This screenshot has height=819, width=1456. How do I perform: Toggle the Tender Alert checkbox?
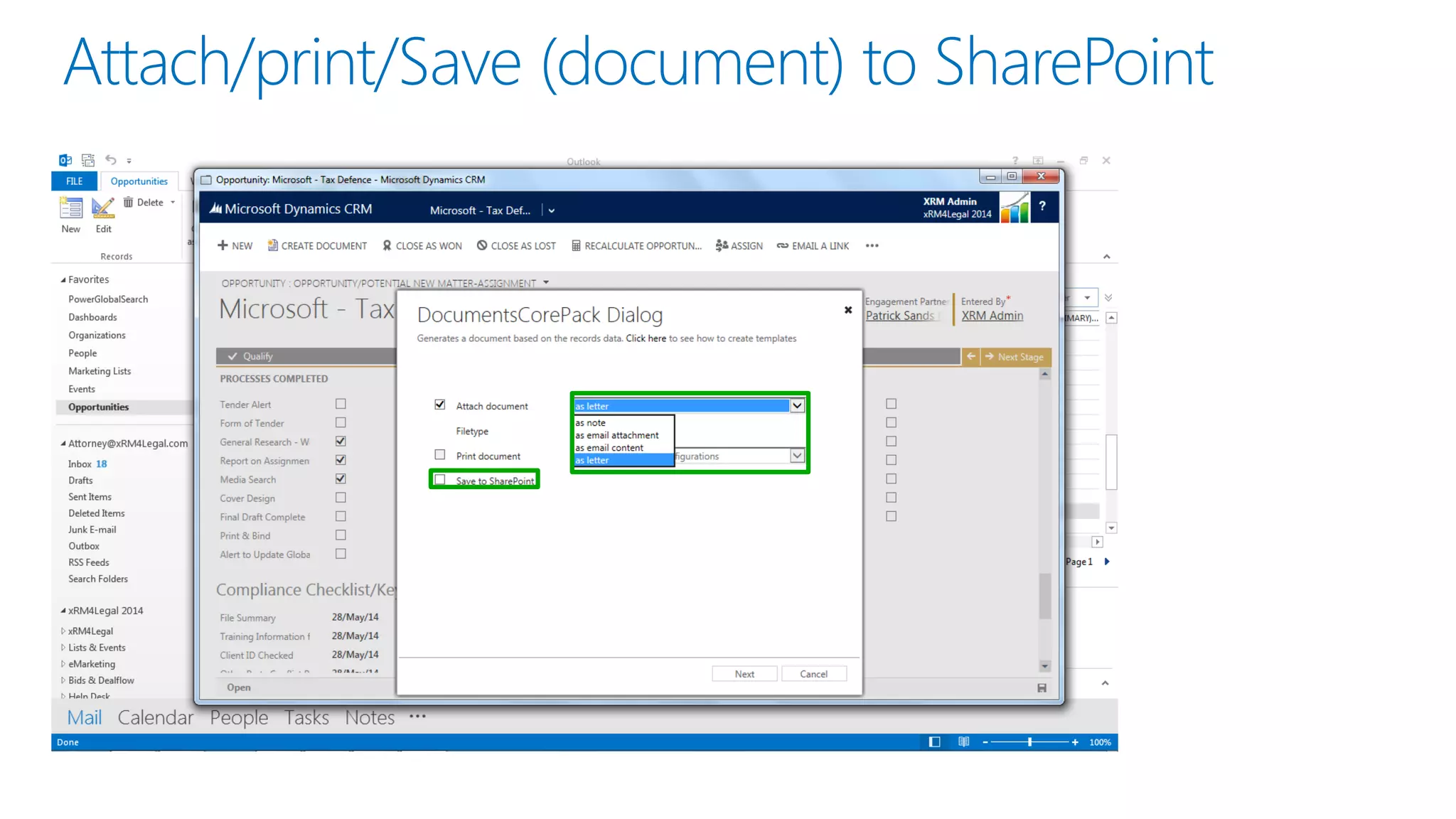[341, 404]
